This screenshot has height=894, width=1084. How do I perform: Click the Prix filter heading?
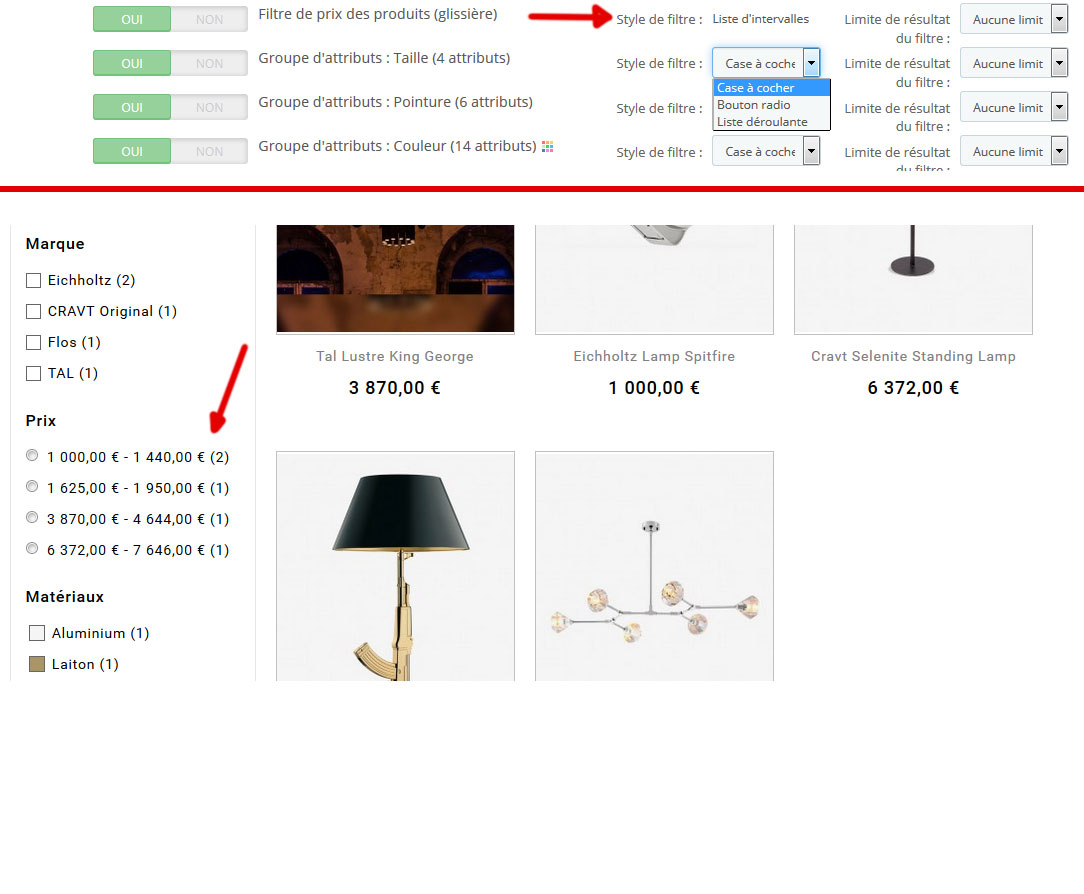(x=41, y=421)
